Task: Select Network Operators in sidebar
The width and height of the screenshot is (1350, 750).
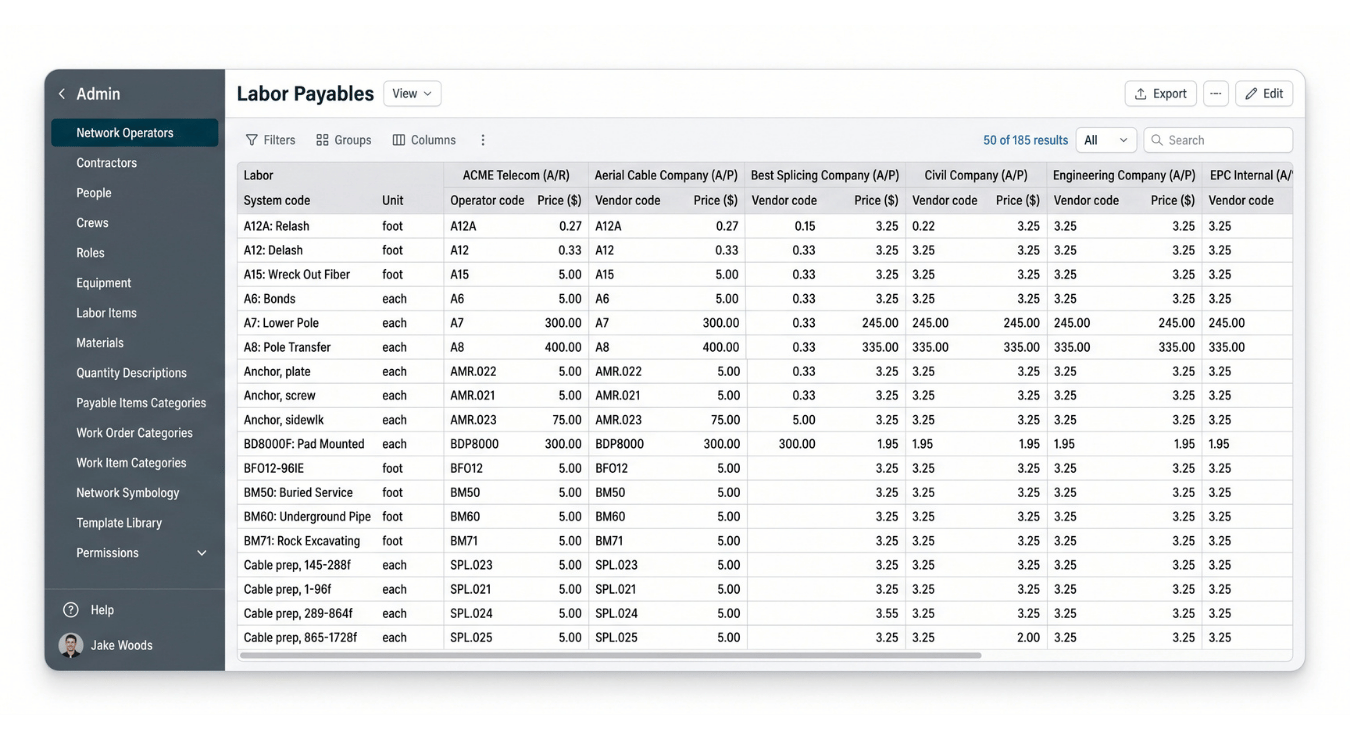Action: (x=135, y=133)
